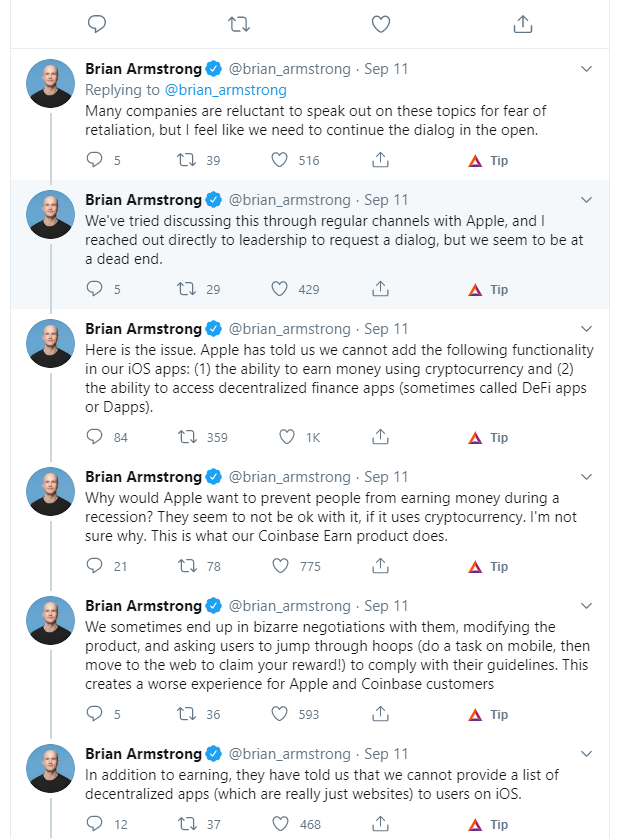
Task: Expand the chevron menu on the first Brian Armstrong tweet
Action: point(586,69)
